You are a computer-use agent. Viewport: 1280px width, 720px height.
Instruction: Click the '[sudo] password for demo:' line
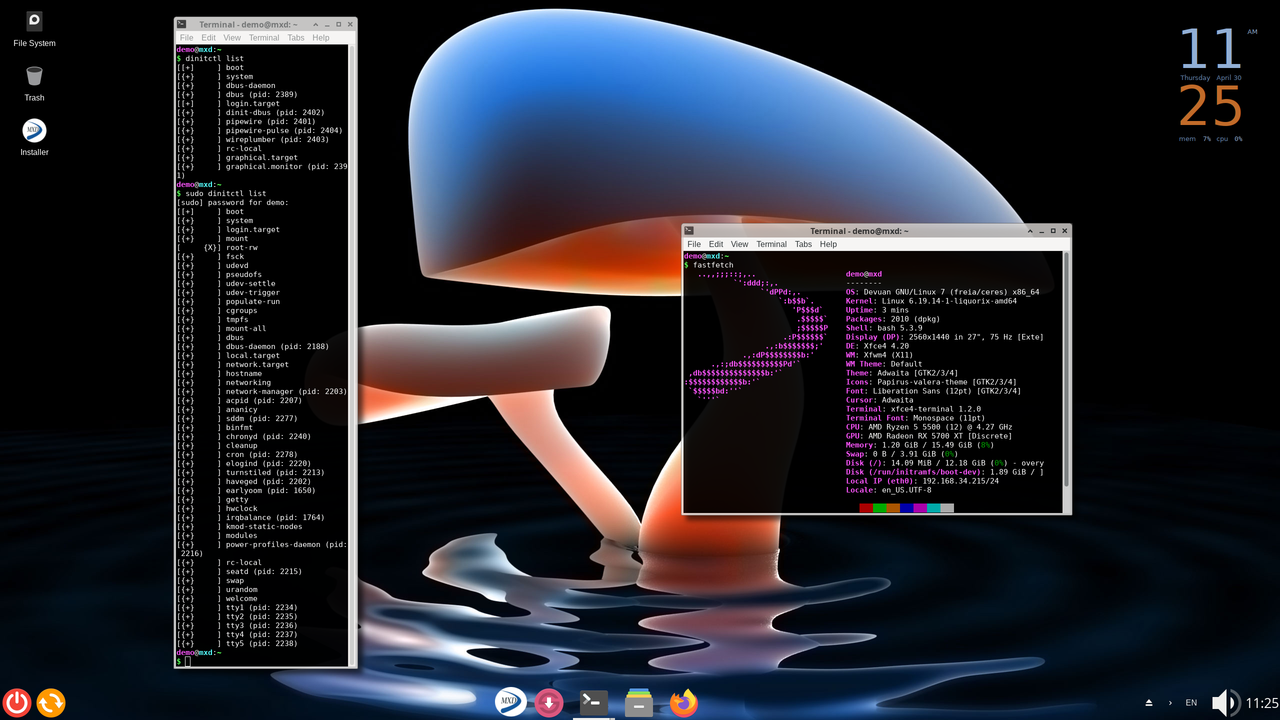pyautogui.click(x=232, y=203)
